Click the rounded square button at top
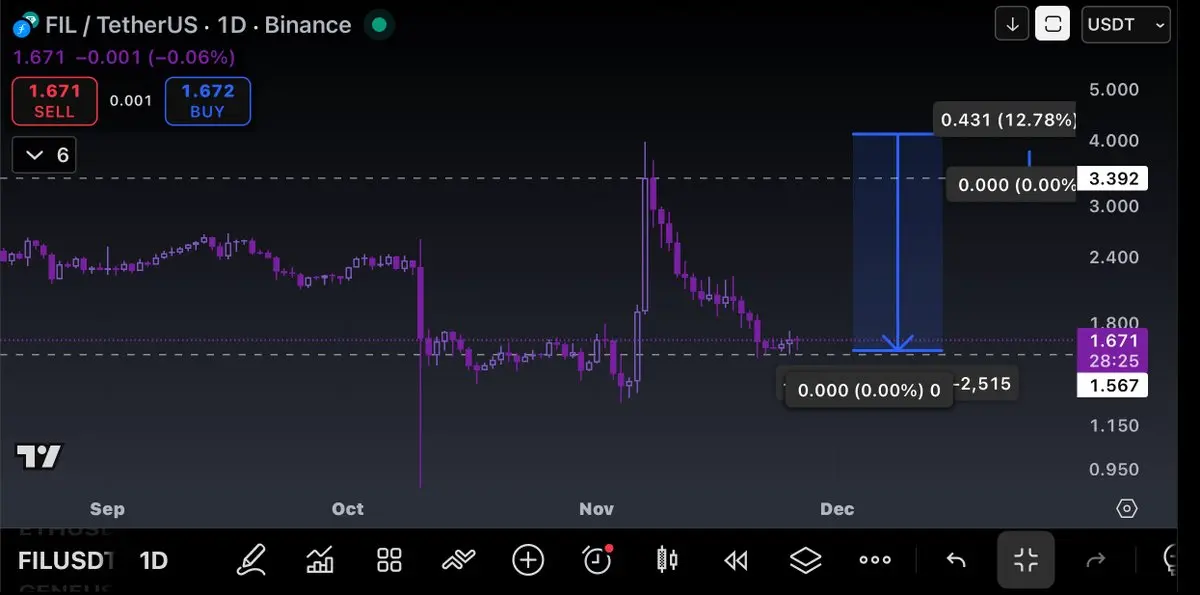 point(1052,24)
